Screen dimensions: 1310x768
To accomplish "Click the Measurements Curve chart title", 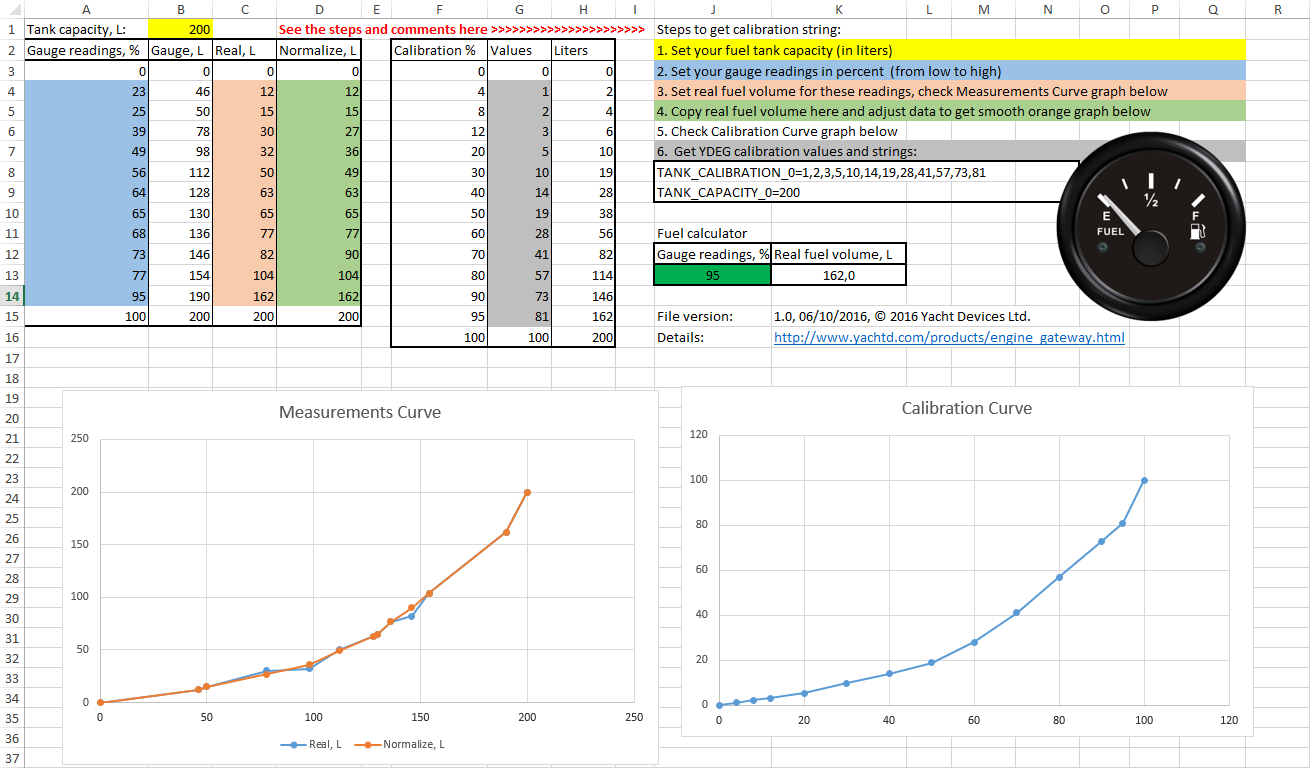I will pyautogui.click(x=359, y=412).
